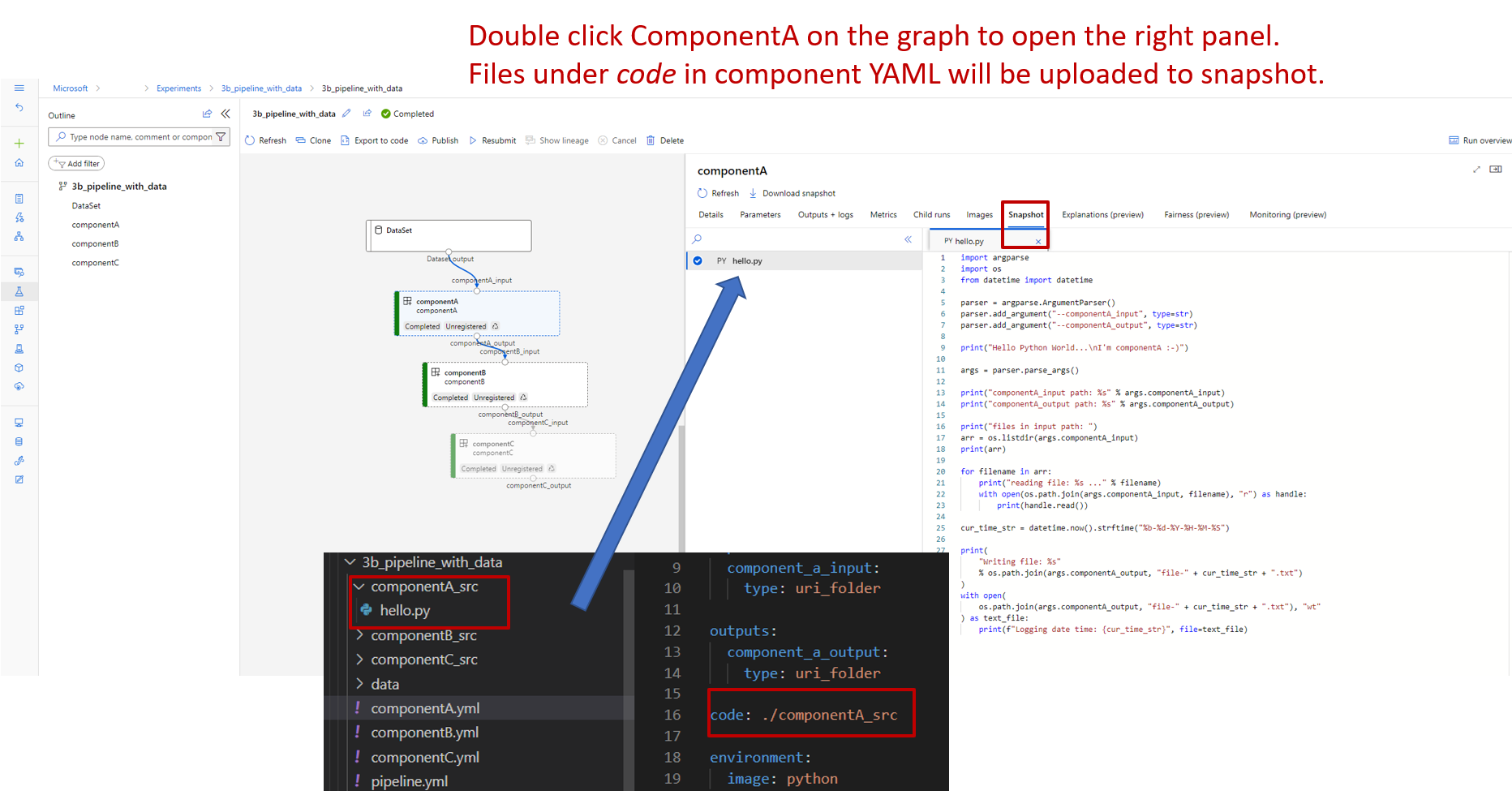Switch to the Parameters tab
1512x791 pixels.
(760, 215)
